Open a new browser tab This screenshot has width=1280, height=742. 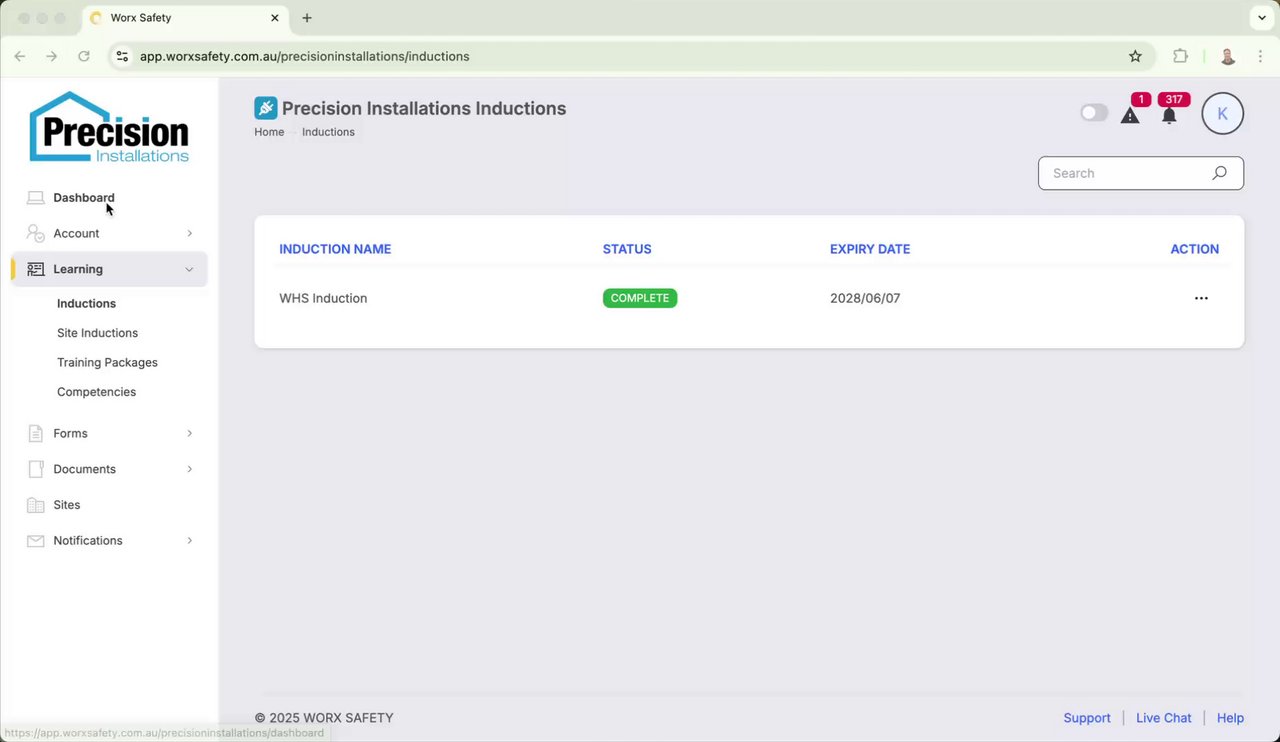[307, 18]
